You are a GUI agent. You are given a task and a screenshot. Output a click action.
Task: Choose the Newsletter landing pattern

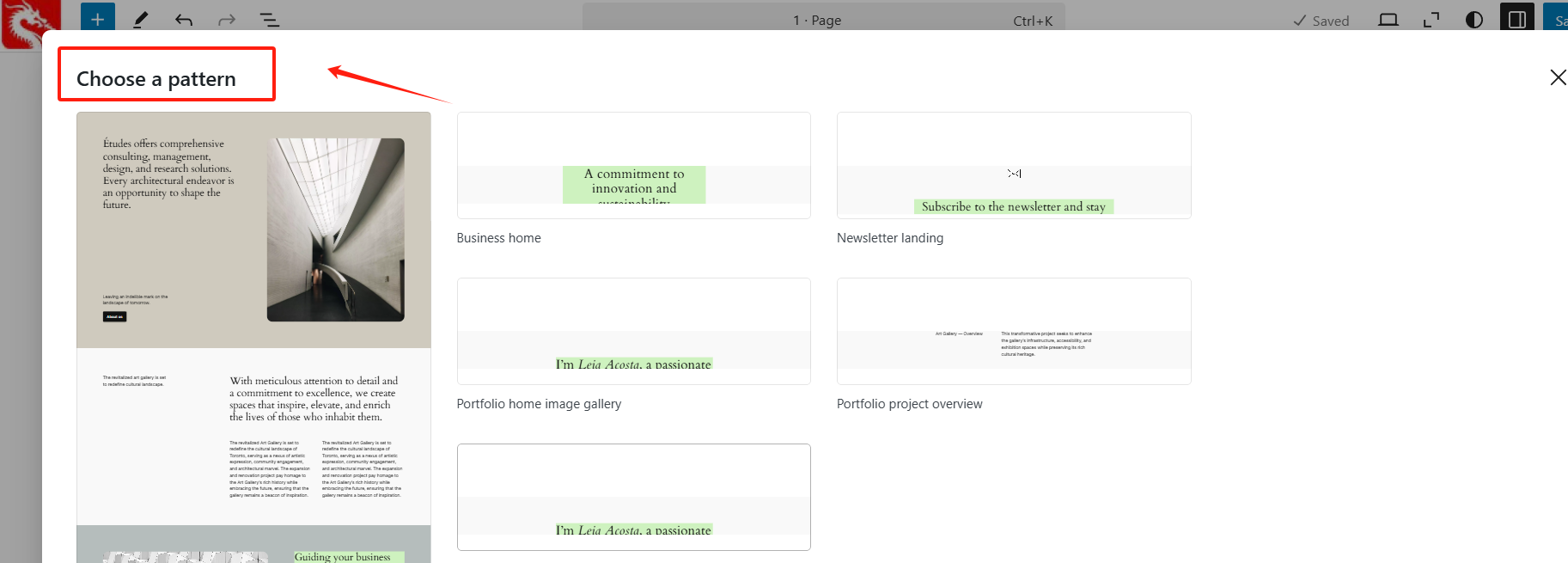(1013, 166)
